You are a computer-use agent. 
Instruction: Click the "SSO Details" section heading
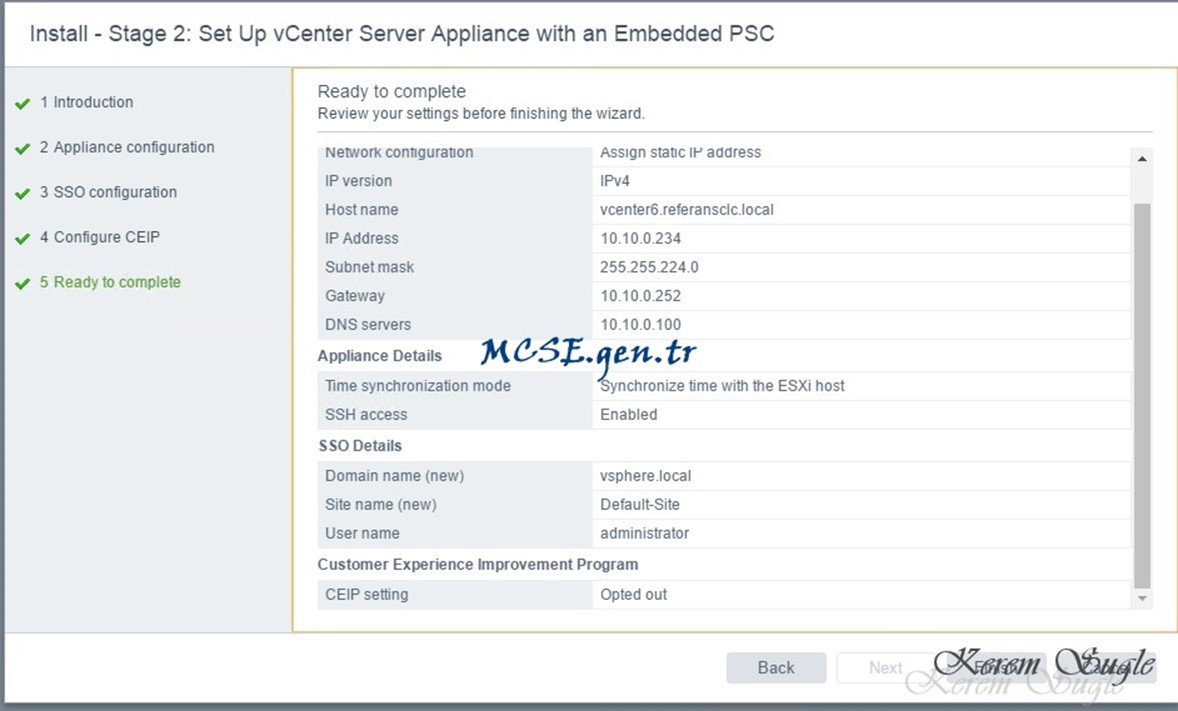tap(360, 446)
